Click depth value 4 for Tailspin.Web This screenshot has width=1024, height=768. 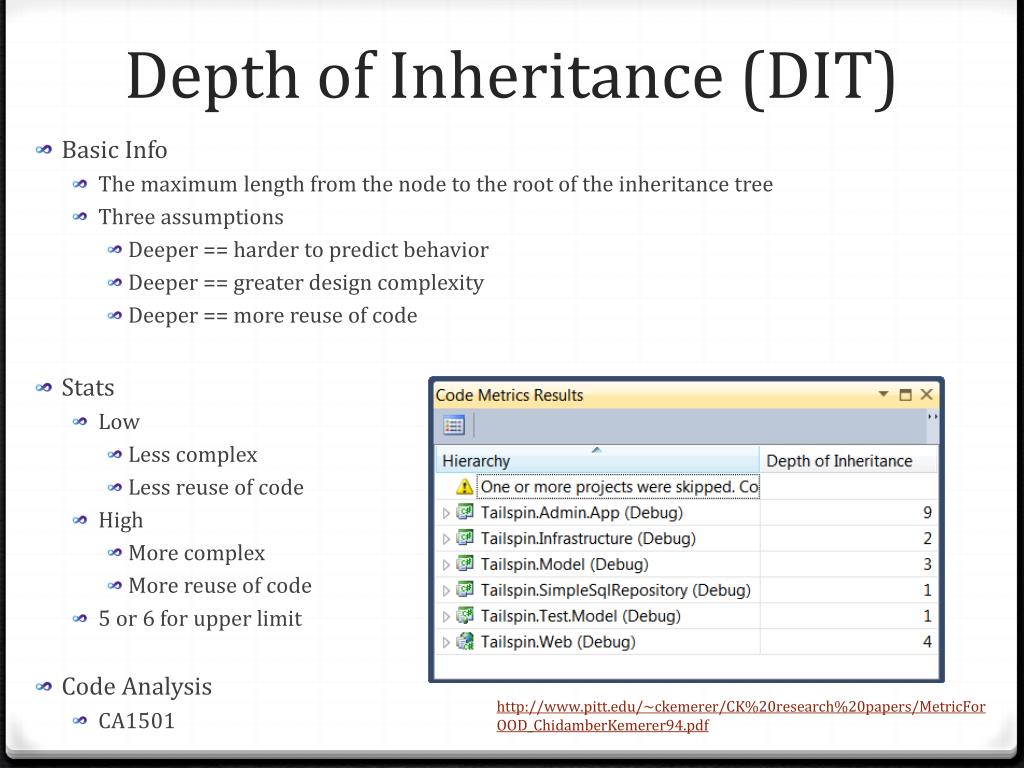927,642
